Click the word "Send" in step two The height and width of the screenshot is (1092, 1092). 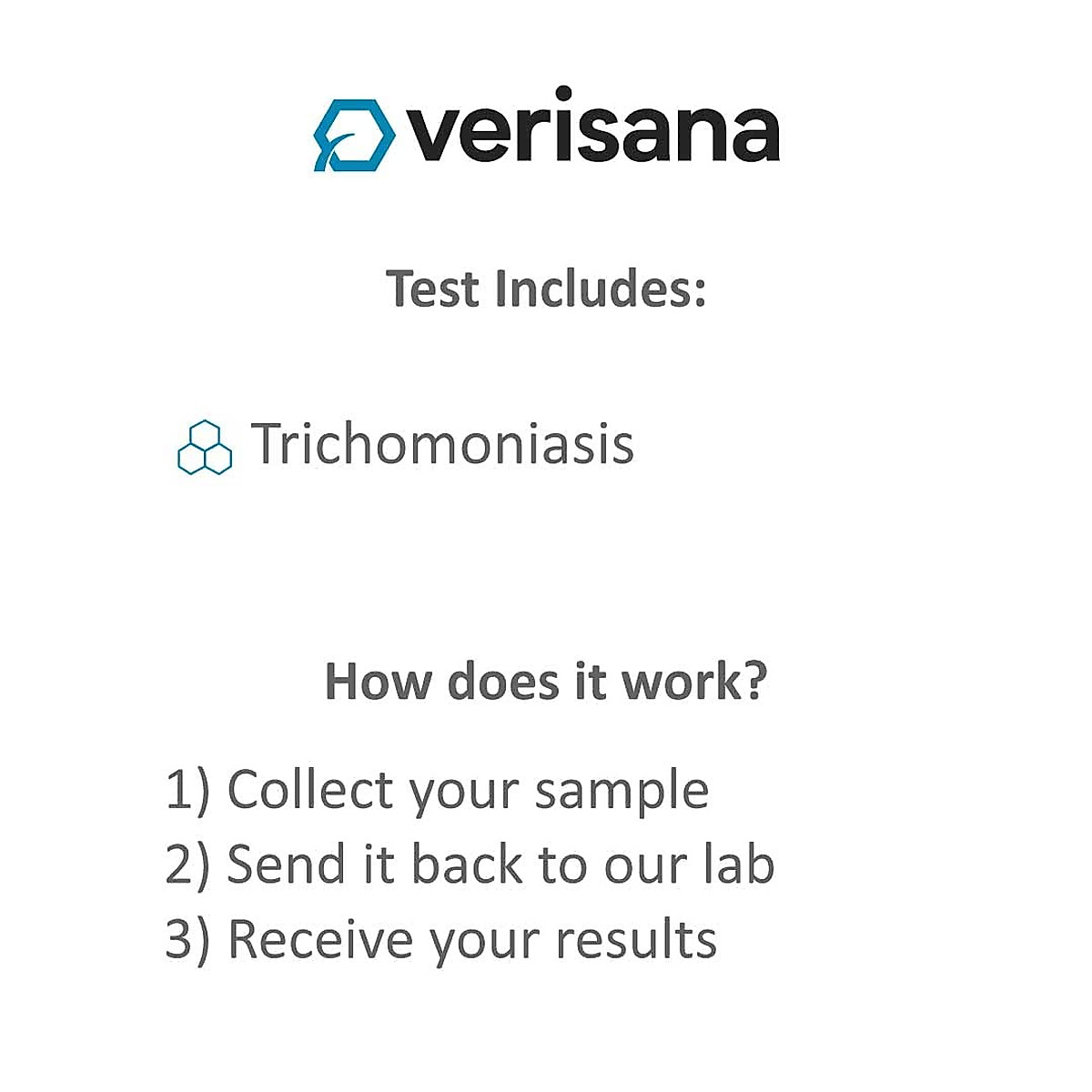coord(287,864)
